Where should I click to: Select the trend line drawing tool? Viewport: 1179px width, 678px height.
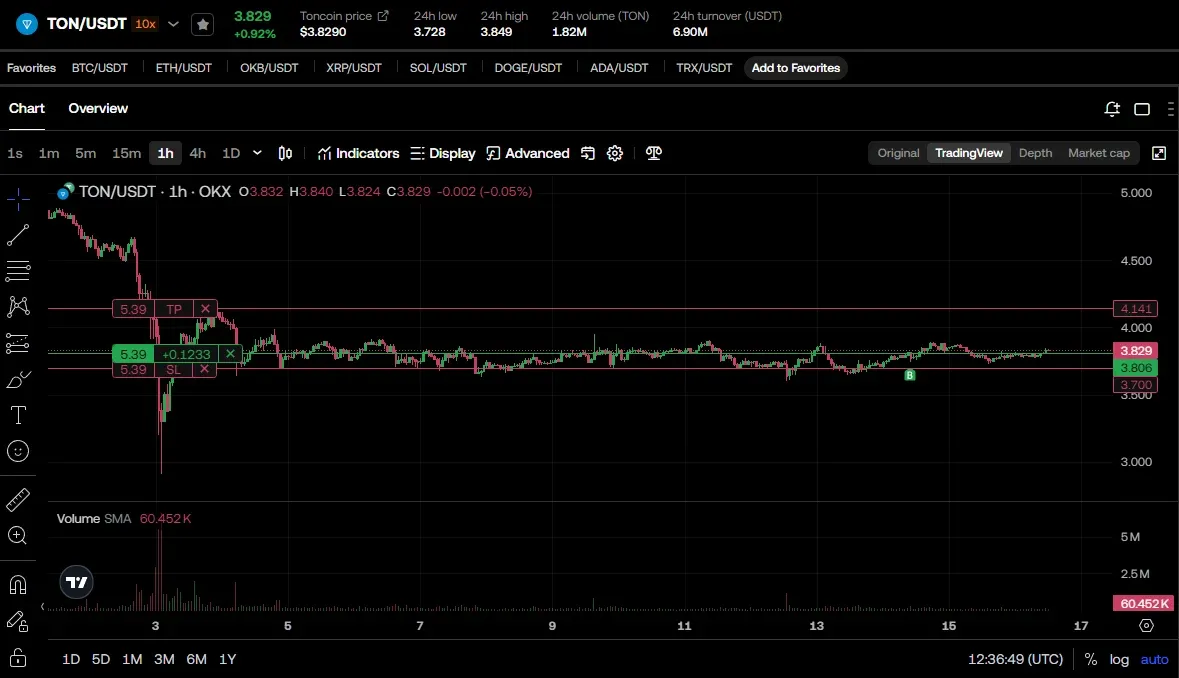(x=18, y=236)
